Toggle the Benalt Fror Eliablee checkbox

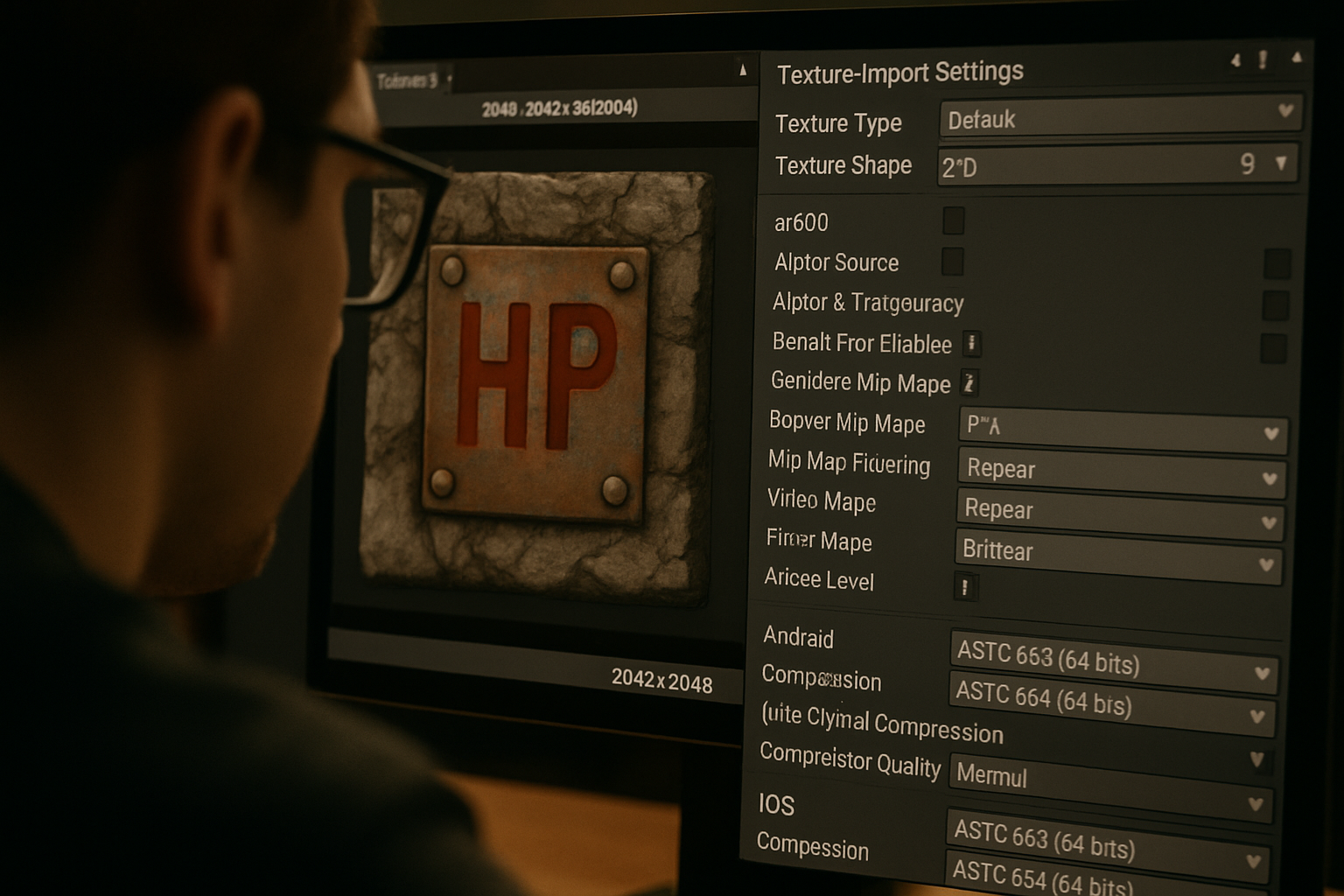coord(971,343)
